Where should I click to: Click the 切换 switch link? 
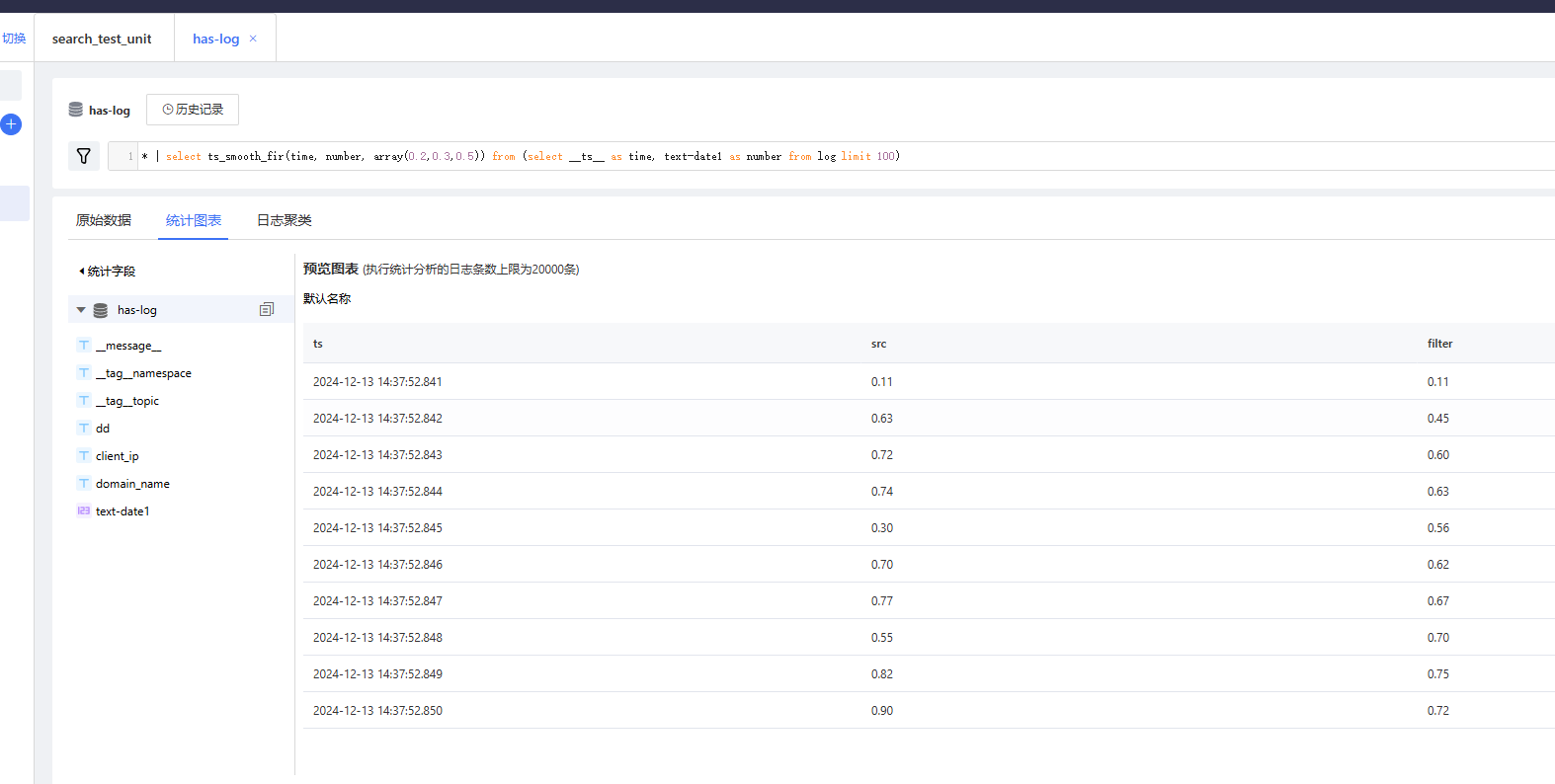coord(14,39)
